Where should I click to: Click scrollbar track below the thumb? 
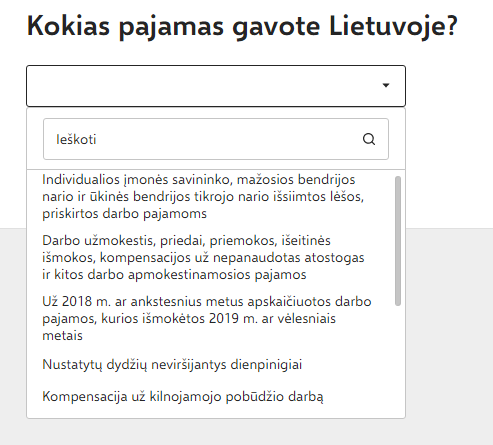pyautogui.click(x=398, y=360)
